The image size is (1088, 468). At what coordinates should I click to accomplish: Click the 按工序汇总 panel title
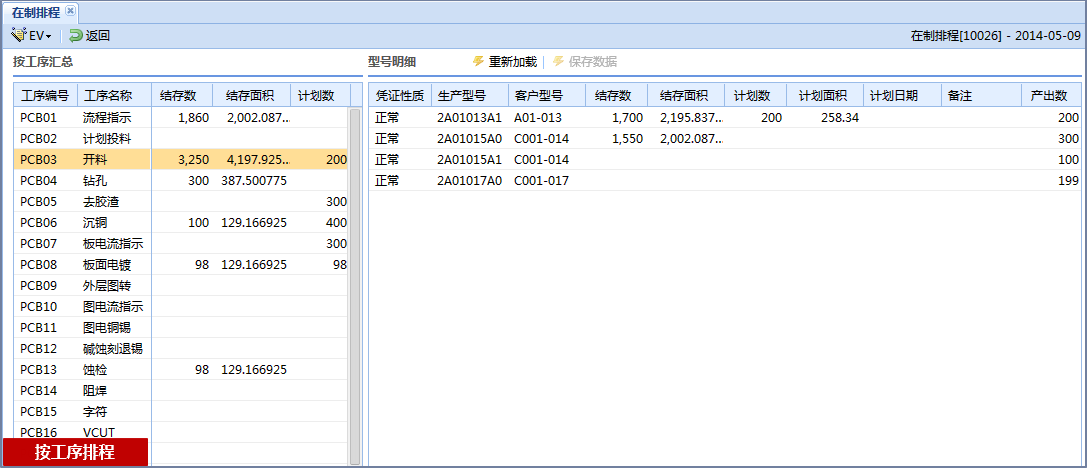click(x=43, y=62)
